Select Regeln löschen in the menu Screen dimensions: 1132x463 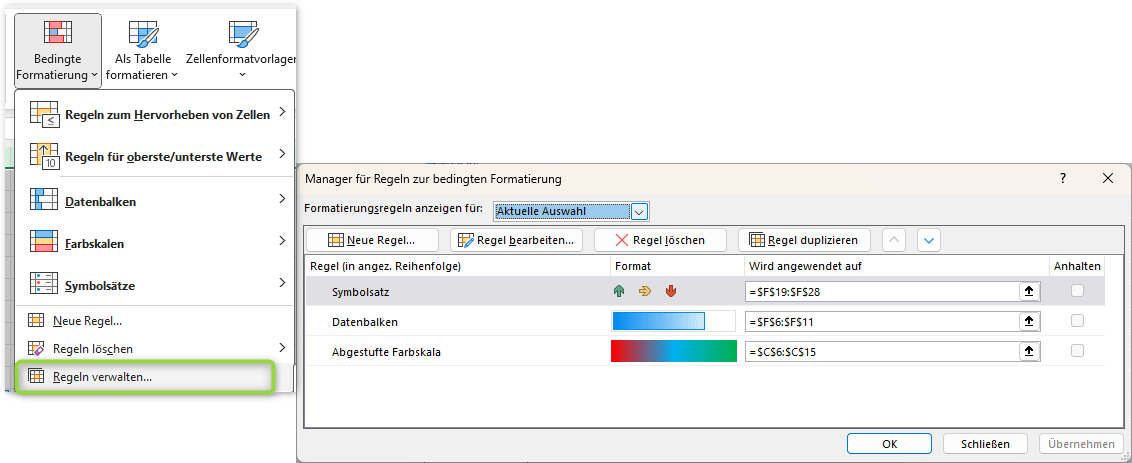[154, 348]
